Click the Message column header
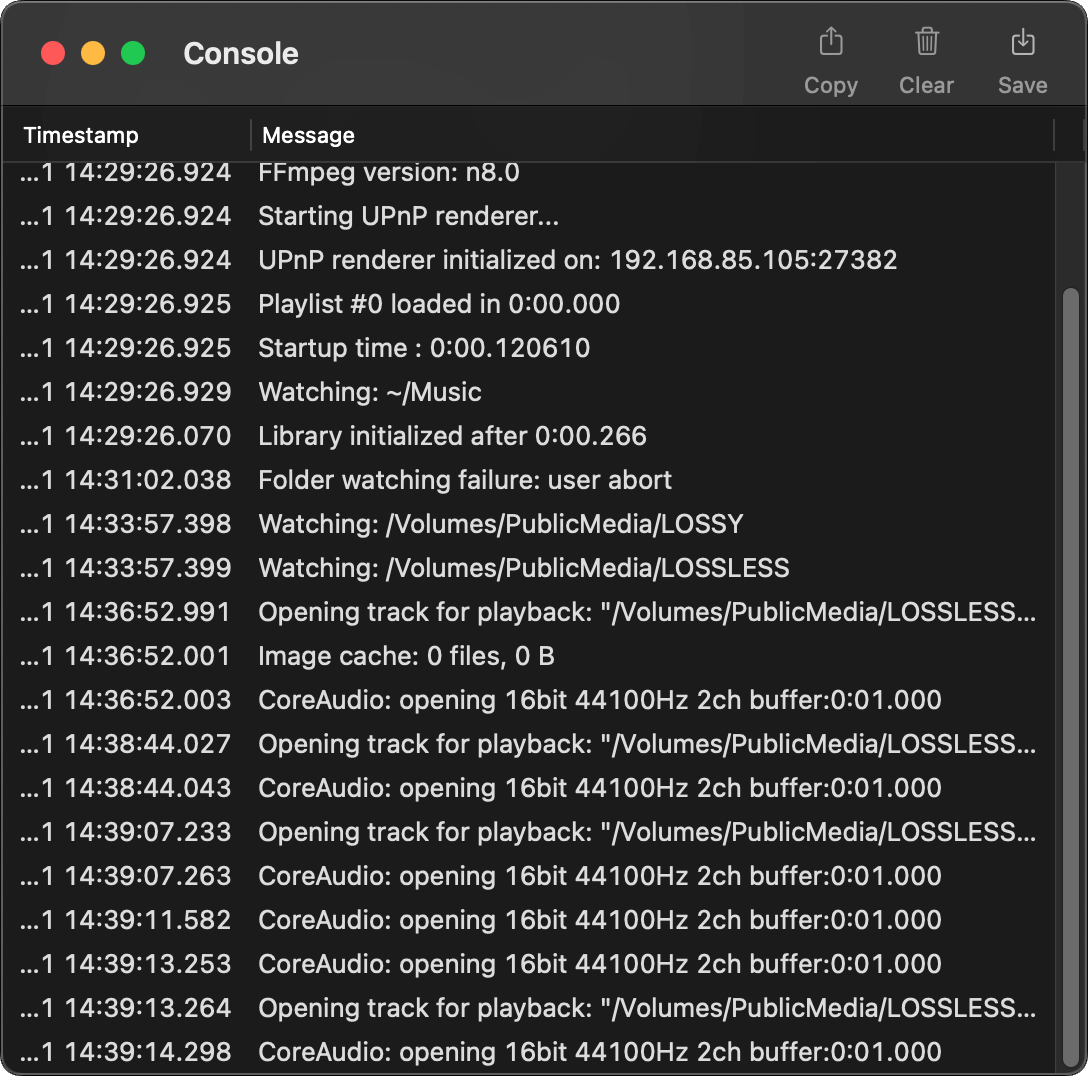The height and width of the screenshot is (1076, 1088). click(309, 135)
